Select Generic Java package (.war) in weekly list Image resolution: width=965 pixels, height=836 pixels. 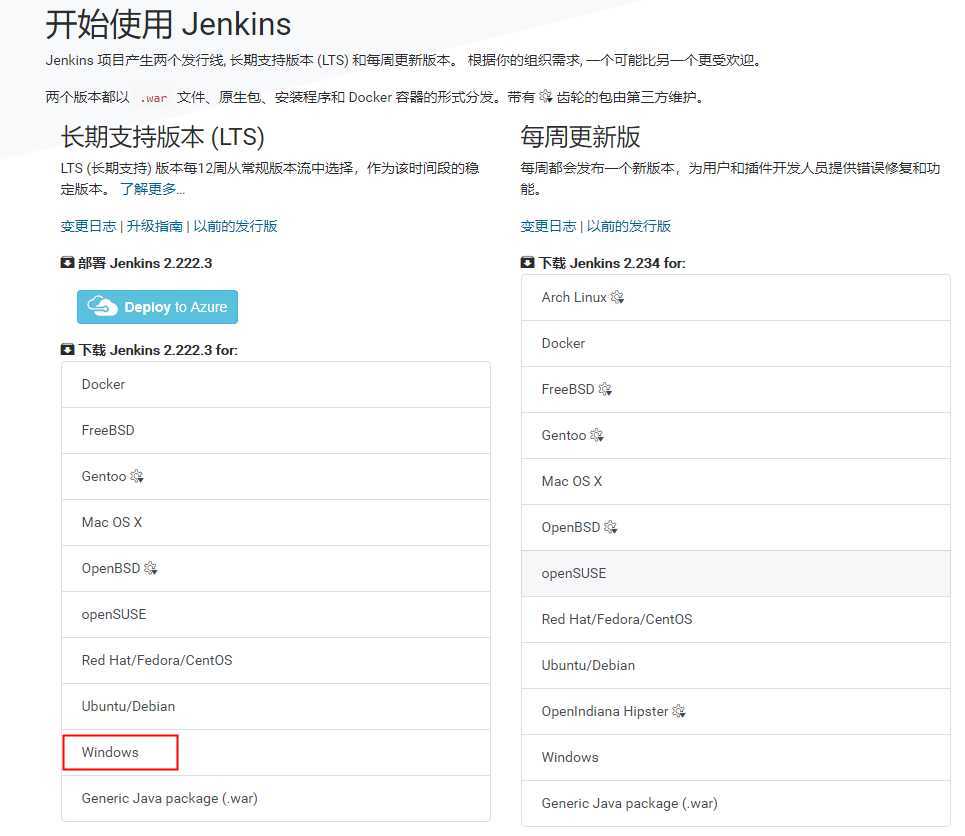pos(735,803)
